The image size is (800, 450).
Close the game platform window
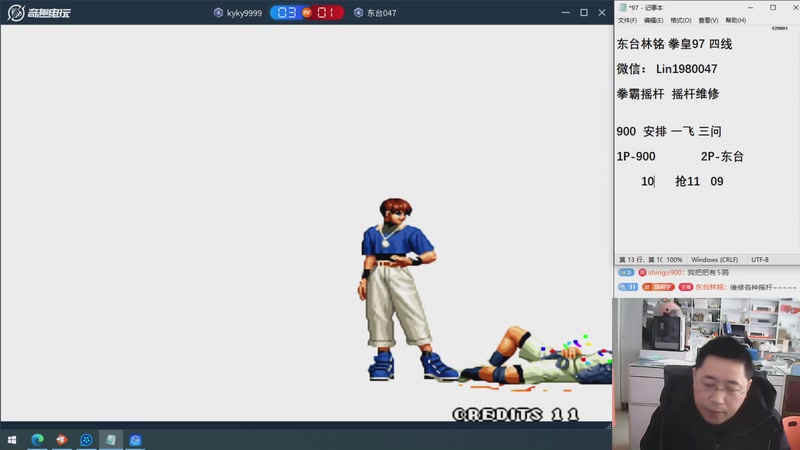point(602,12)
